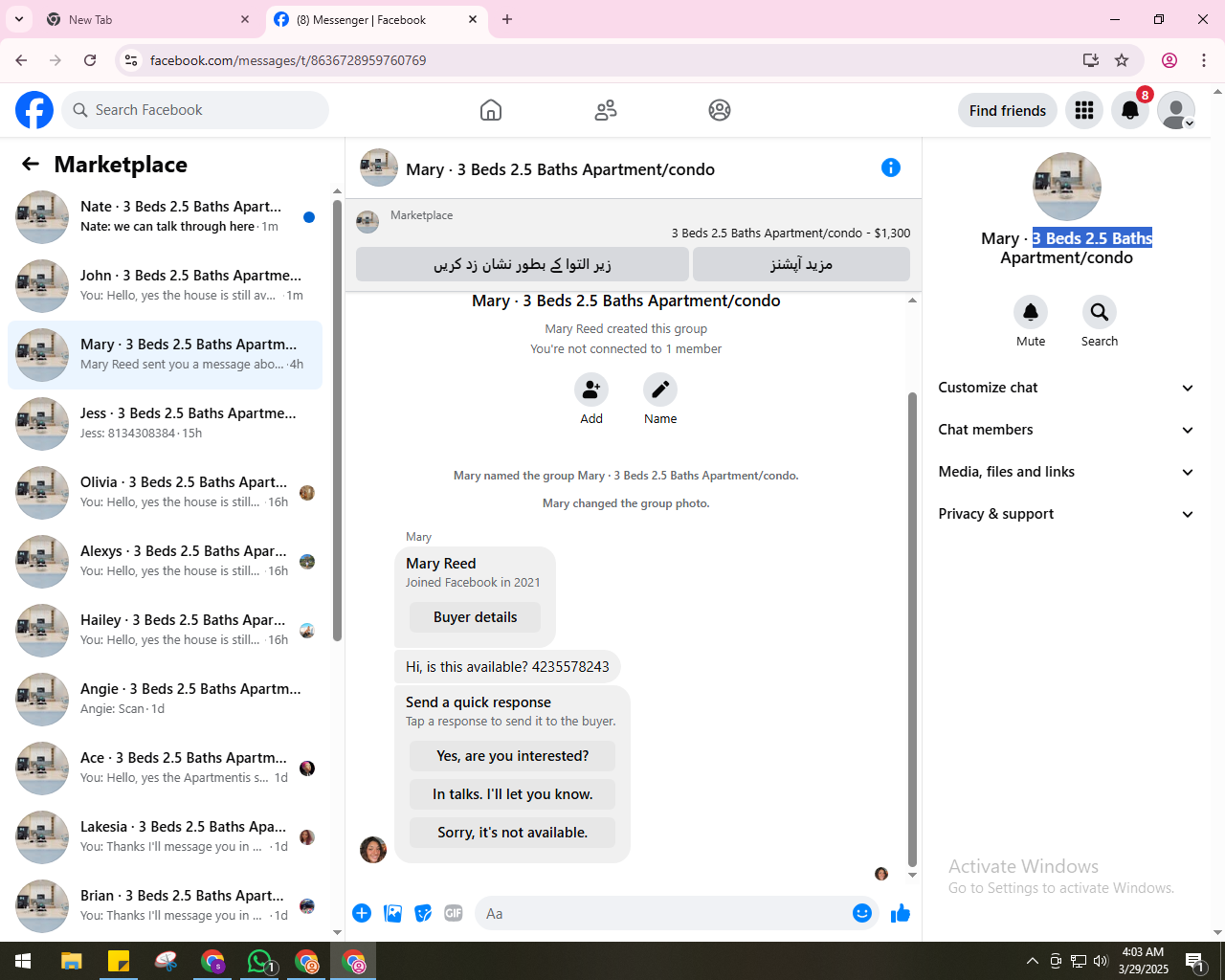Open Brian's apartment conversation

165,906
